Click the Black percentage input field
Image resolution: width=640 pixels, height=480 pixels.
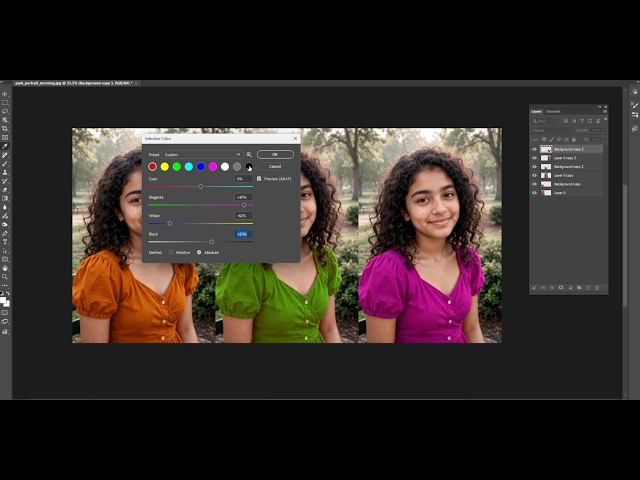click(x=243, y=234)
